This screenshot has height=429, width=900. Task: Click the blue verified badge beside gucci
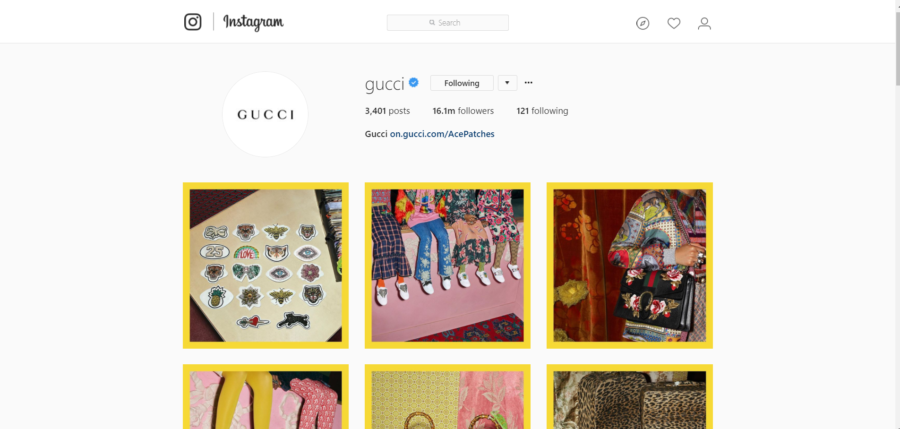point(414,83)
